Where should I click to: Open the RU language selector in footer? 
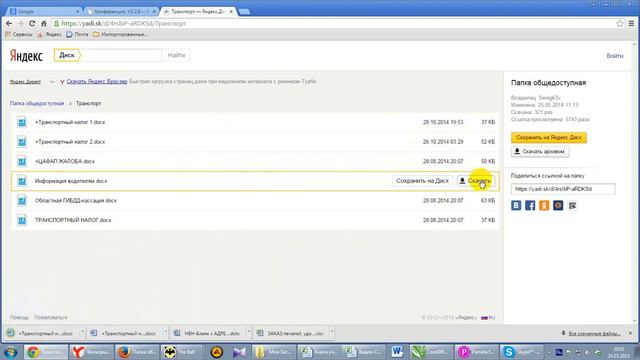(x=488, y=317)
